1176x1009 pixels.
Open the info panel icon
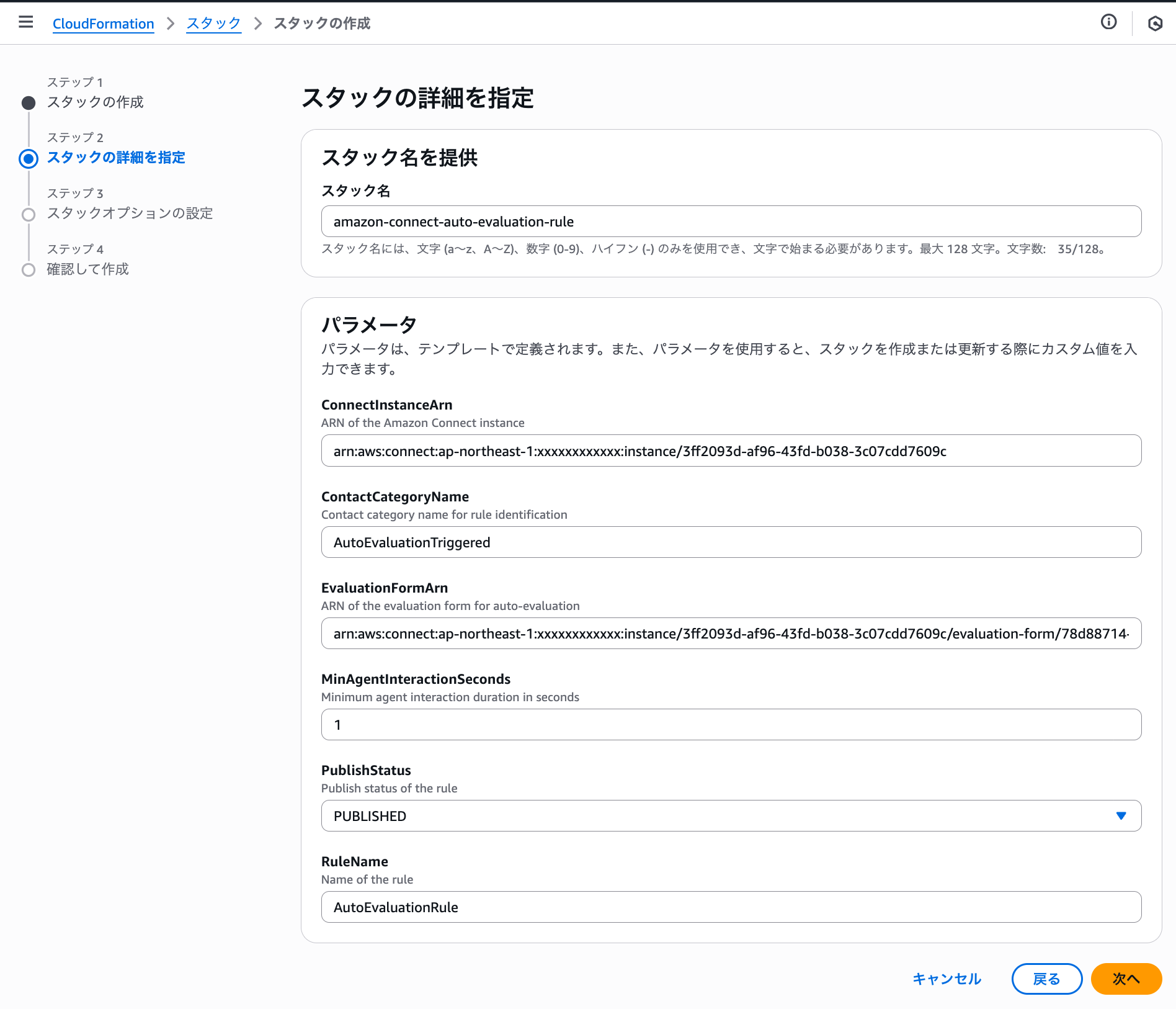click(x=1108, y=22)
